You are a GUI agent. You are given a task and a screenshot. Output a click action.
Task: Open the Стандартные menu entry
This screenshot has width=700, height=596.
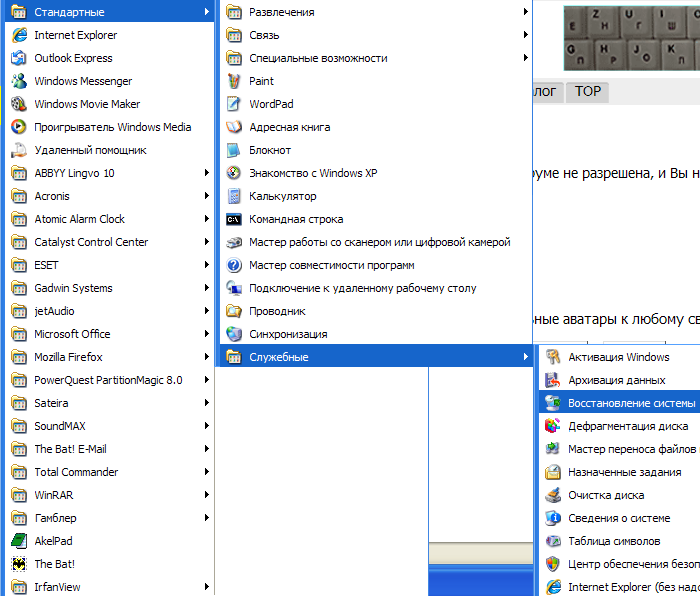109,12
